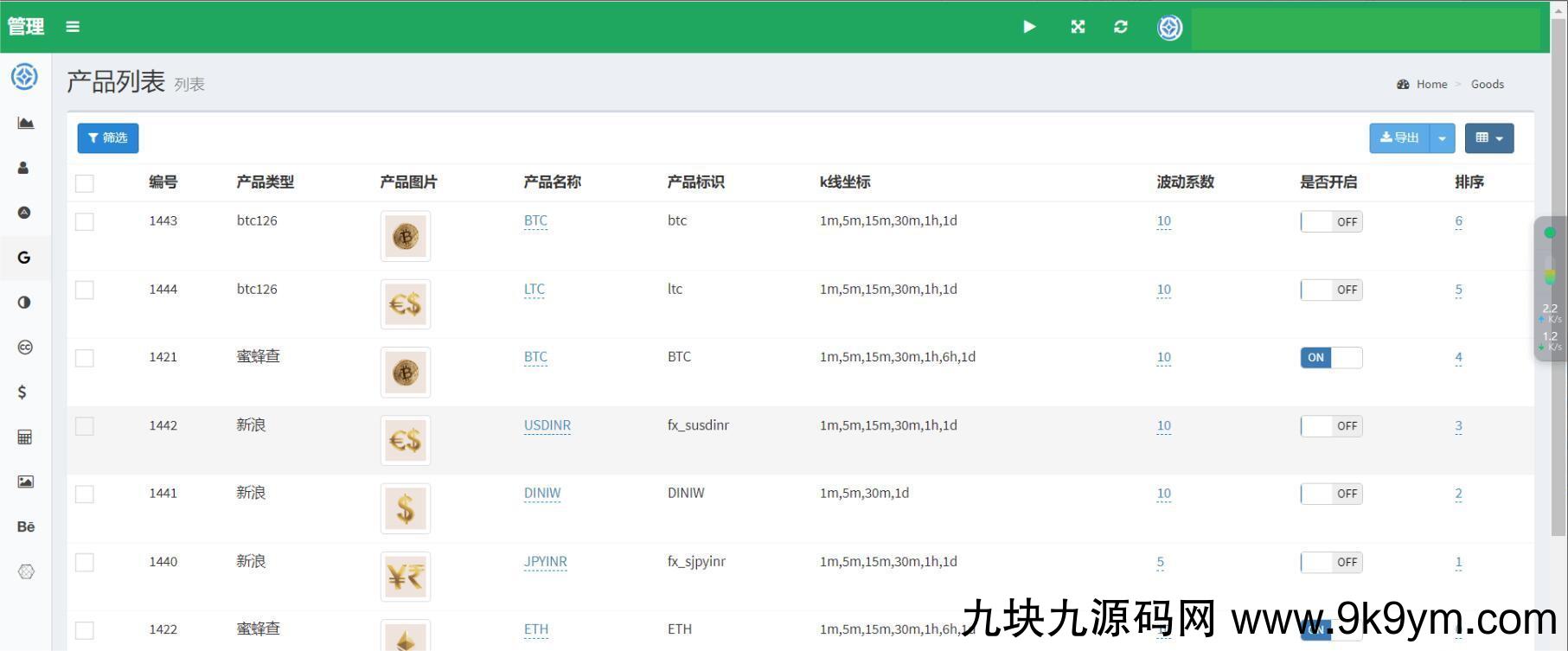
Task: Turn off the ON switch for row 1421
Action: 1331,358
